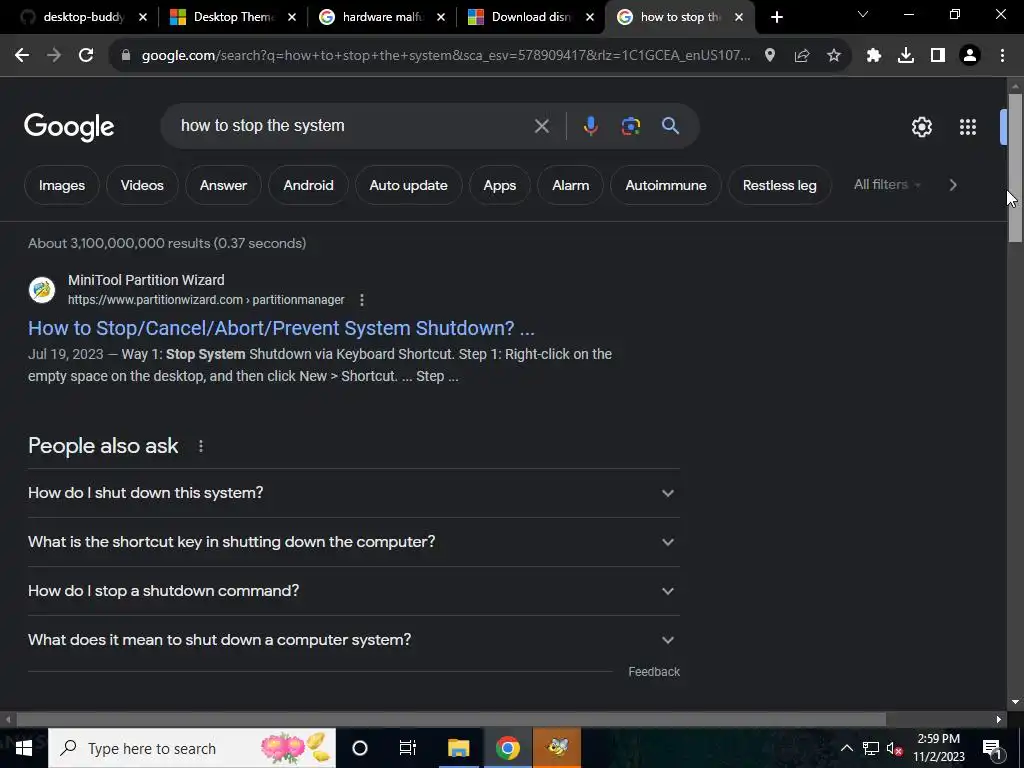1024x768 pixels.
Task: Click the Chrome address bar URL
Action: (x=445, y=56)
